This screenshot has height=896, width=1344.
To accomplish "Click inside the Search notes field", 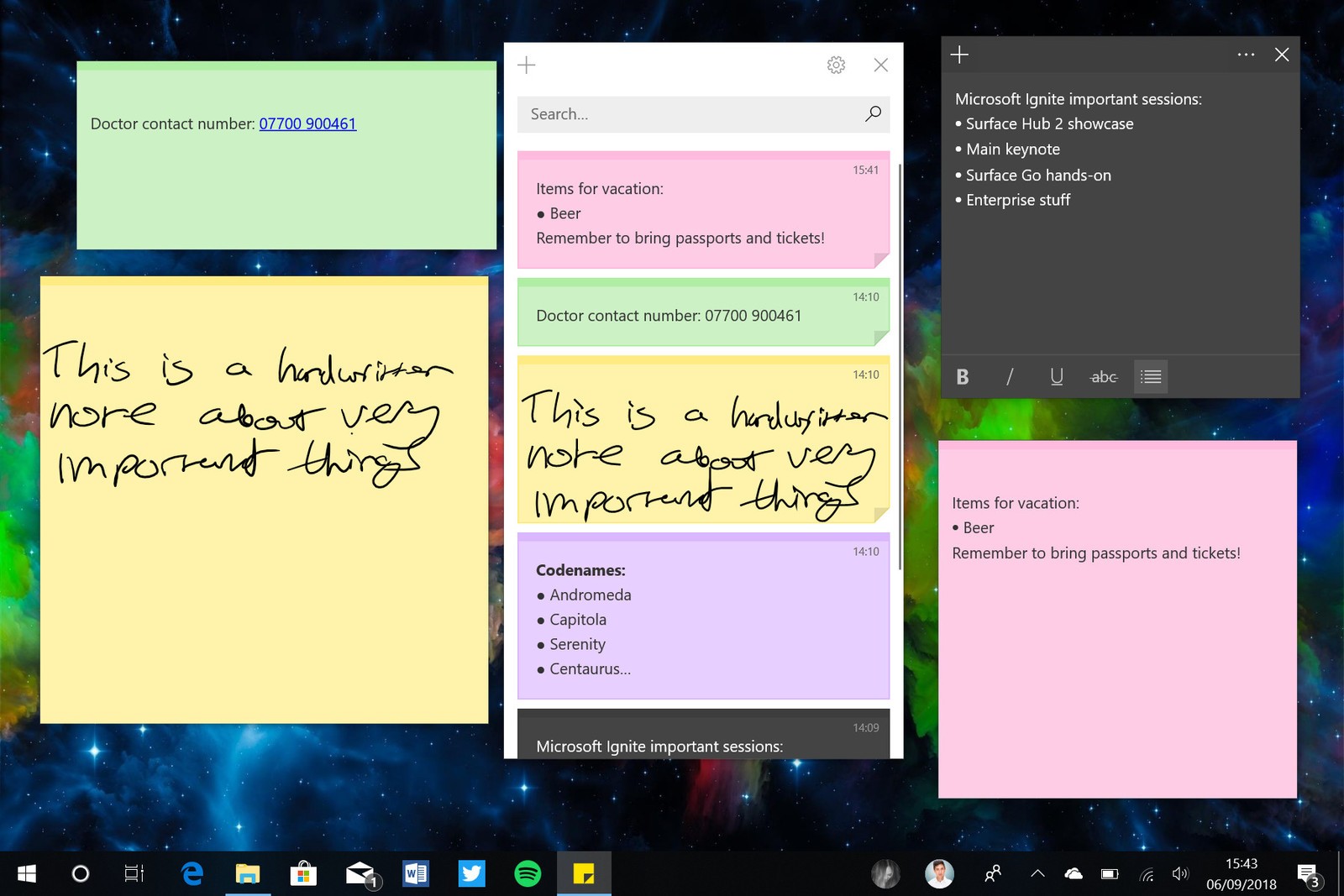I will [x=689, y=114].
